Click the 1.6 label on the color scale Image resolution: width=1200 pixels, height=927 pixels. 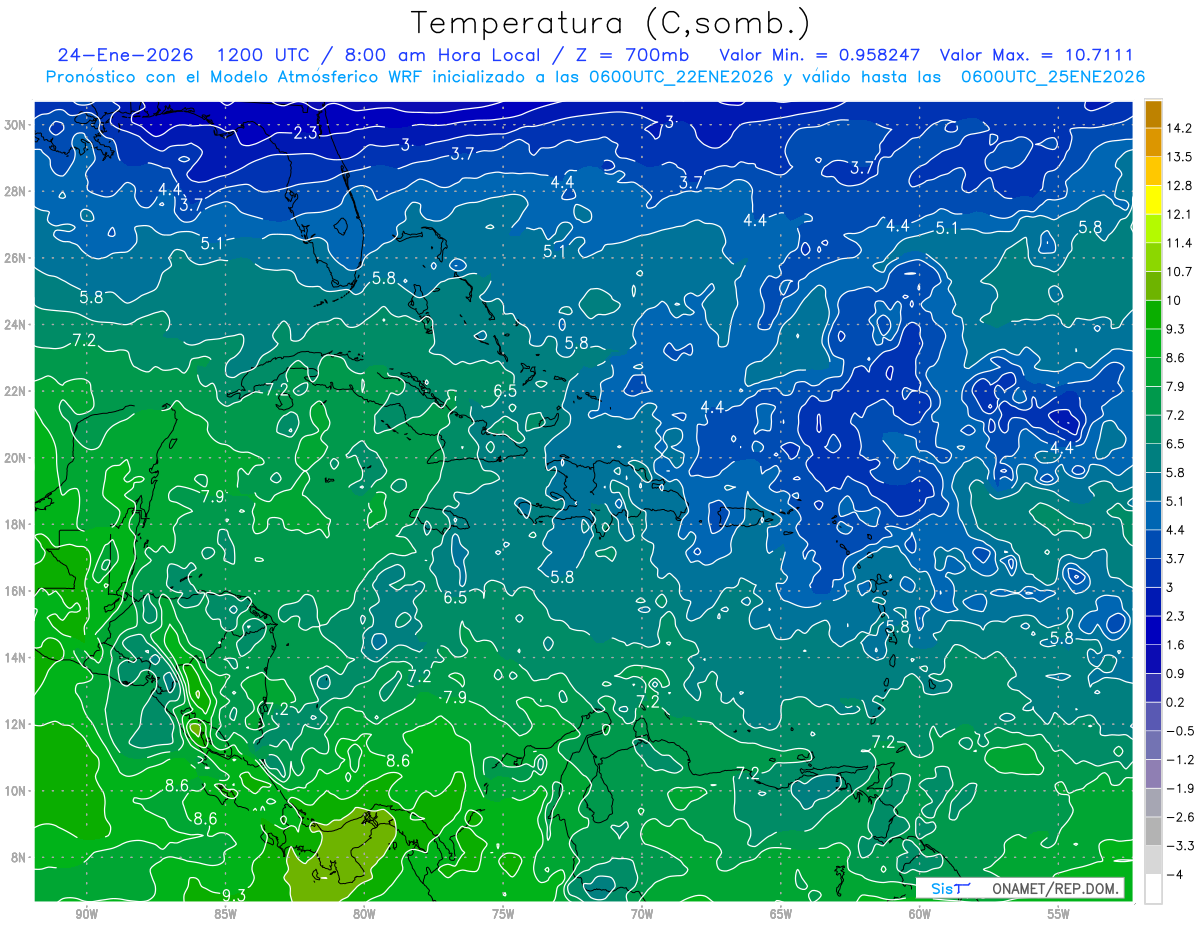pos(1176,645)
